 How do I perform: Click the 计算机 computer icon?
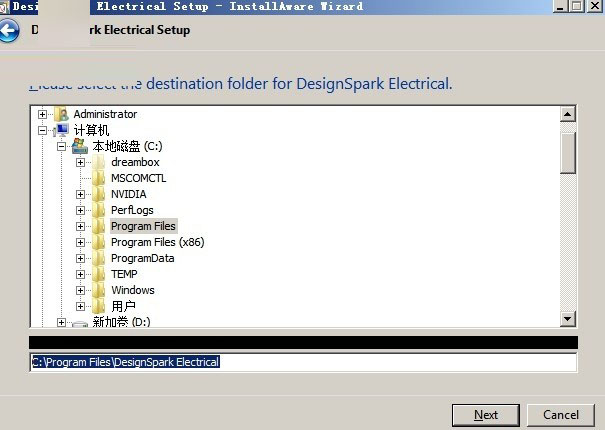[61, 130]
